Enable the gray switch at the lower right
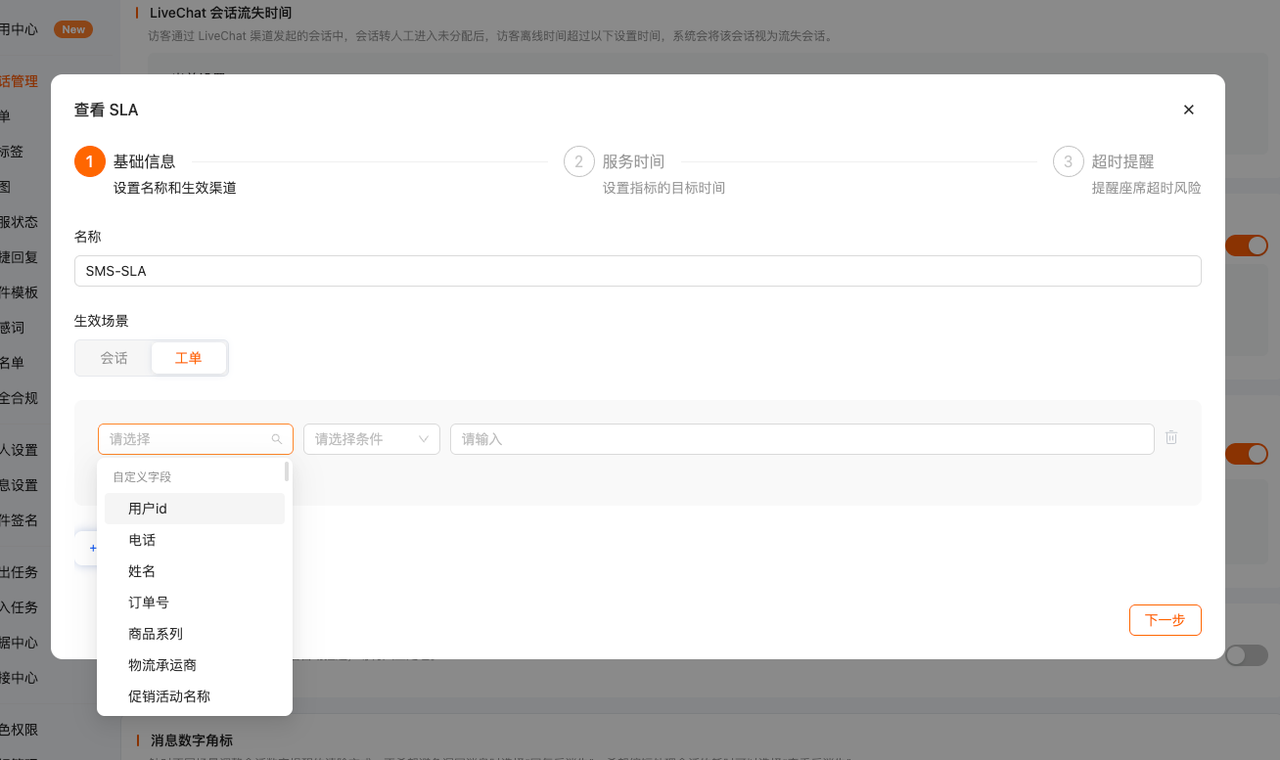The width and height of the screenshot is (1280, 760). pos(1246,655)
